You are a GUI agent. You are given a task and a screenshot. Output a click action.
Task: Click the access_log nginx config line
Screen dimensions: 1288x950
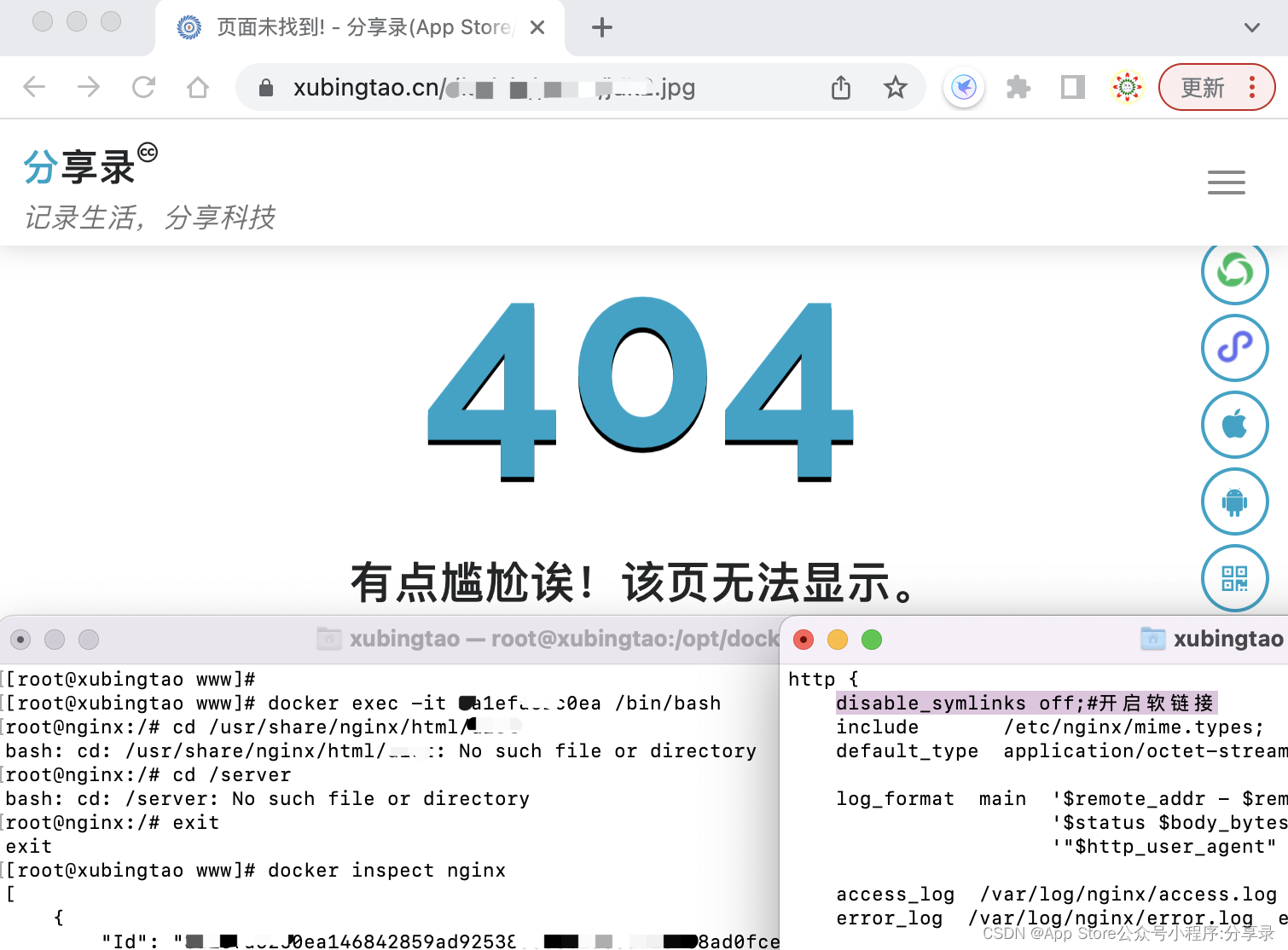pos(1056,894)
